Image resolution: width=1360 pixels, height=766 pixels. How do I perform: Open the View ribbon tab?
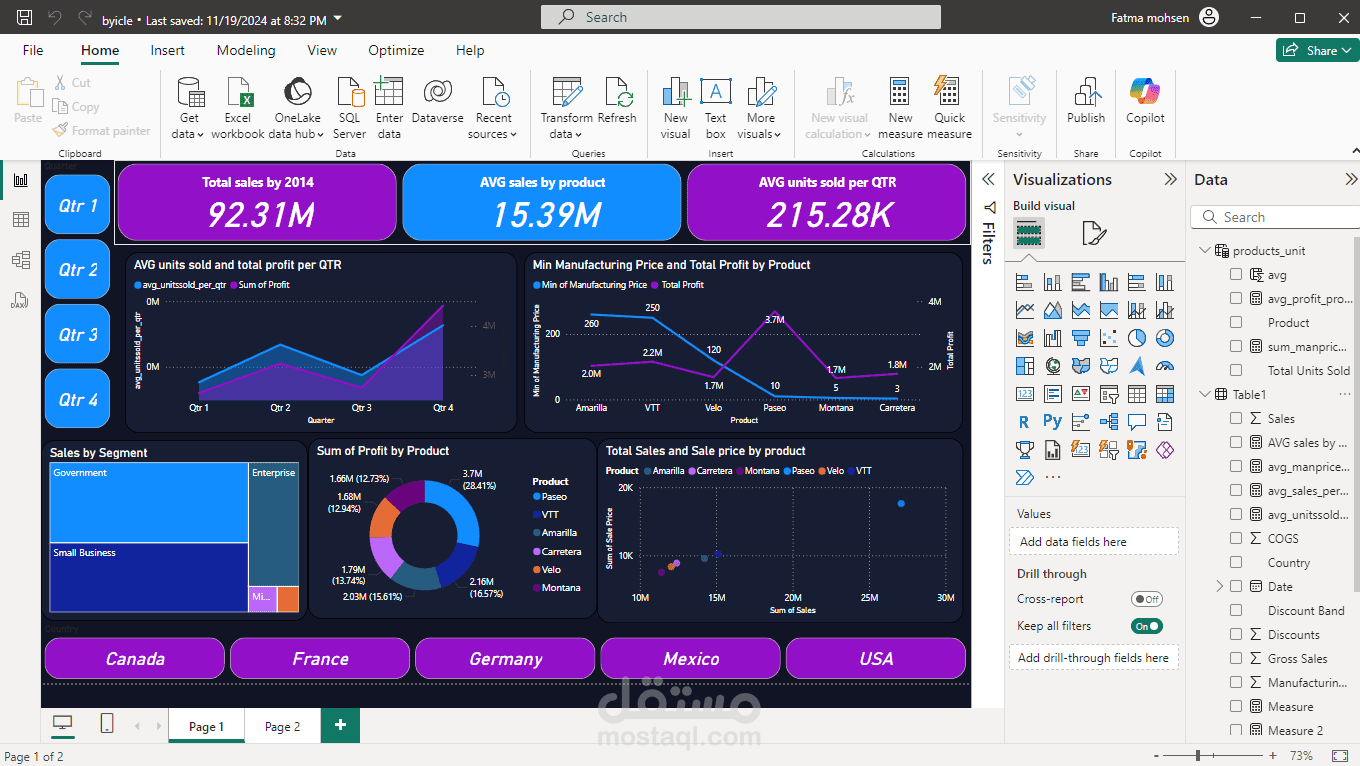322,50
